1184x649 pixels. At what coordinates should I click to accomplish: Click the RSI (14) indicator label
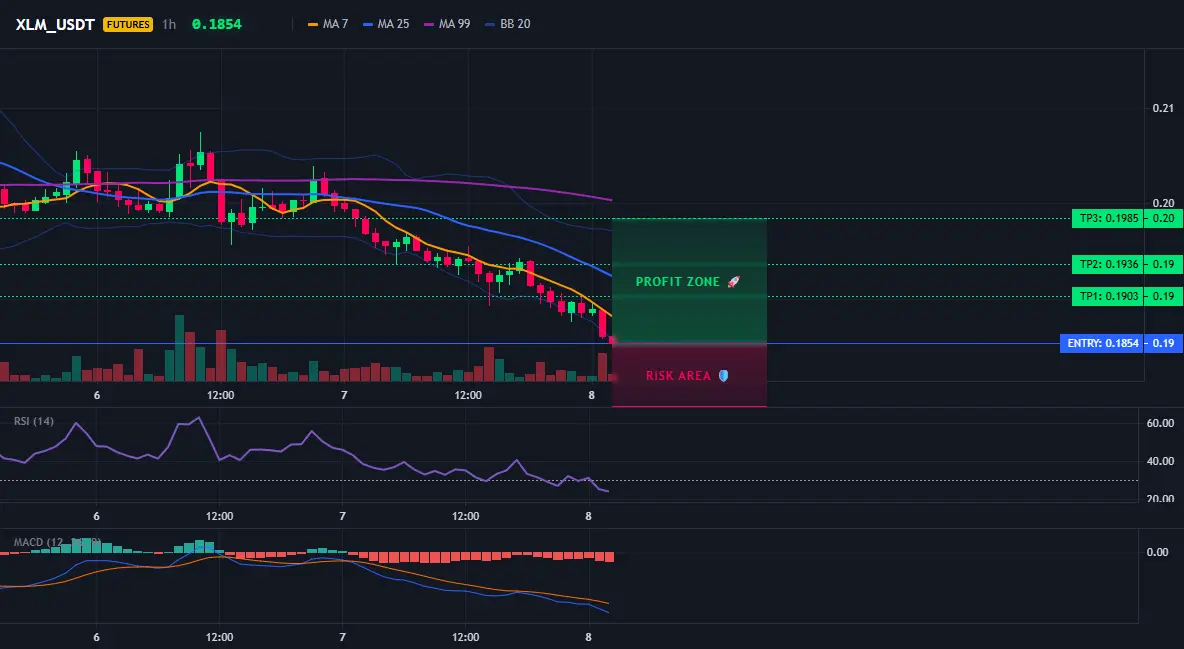pyautogui.click(x=33, y=421)
